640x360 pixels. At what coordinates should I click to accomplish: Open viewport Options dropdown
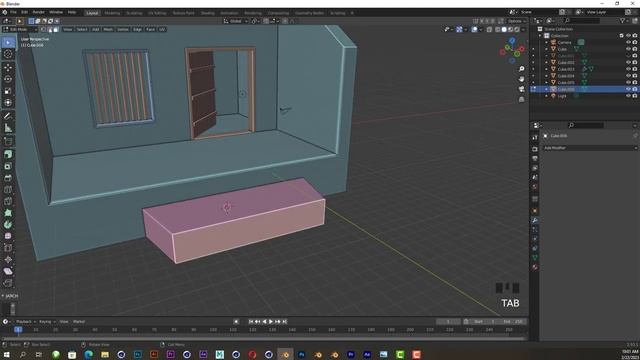[516, 21]
